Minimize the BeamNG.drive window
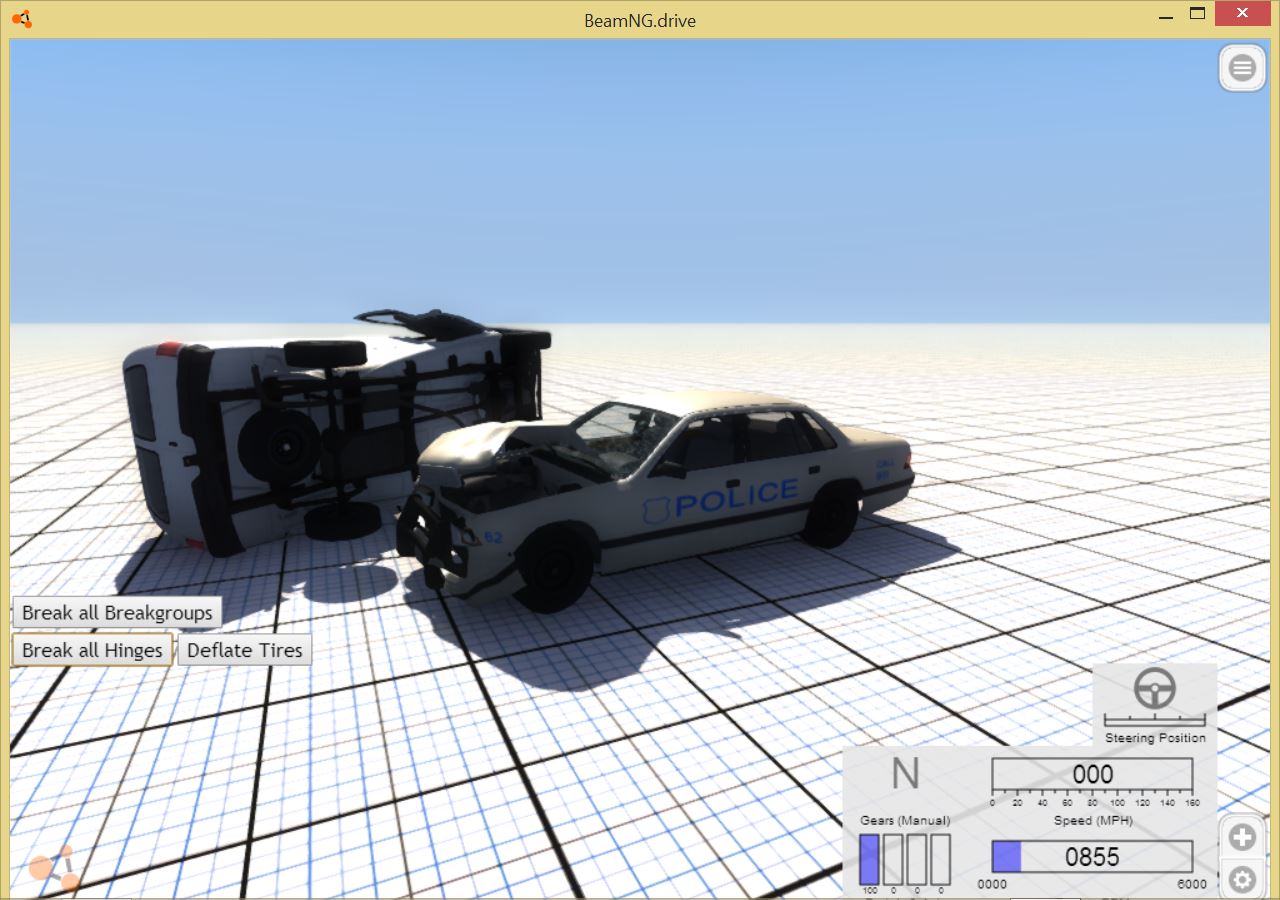 (x=1165, y=16)
